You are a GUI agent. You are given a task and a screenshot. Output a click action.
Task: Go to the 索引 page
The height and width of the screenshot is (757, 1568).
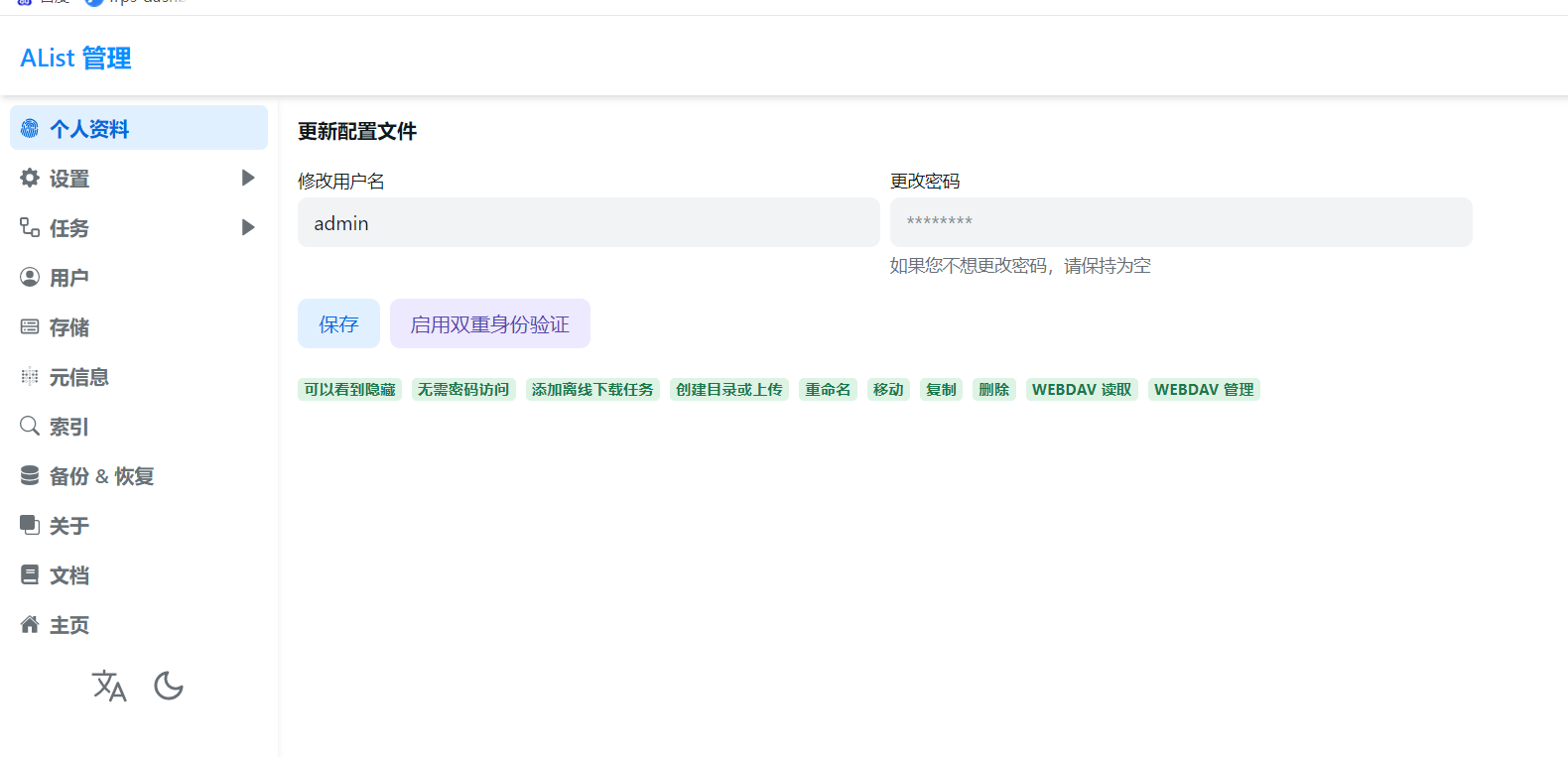coord(139,426)
